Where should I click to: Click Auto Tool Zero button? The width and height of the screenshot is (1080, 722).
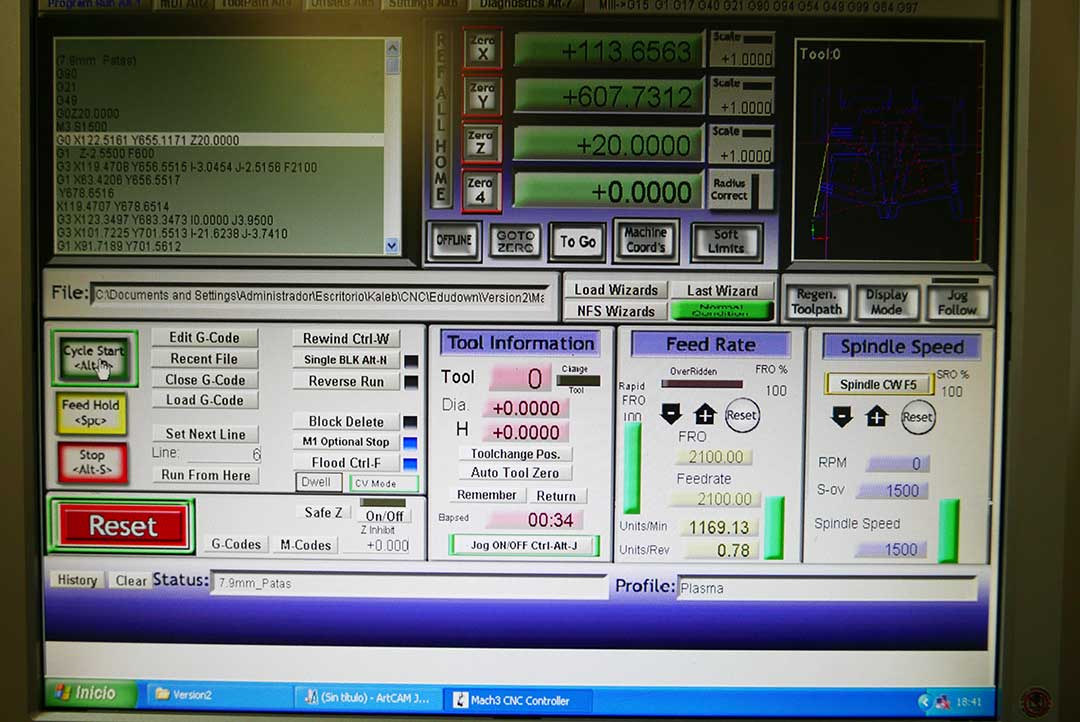[515, 473]
